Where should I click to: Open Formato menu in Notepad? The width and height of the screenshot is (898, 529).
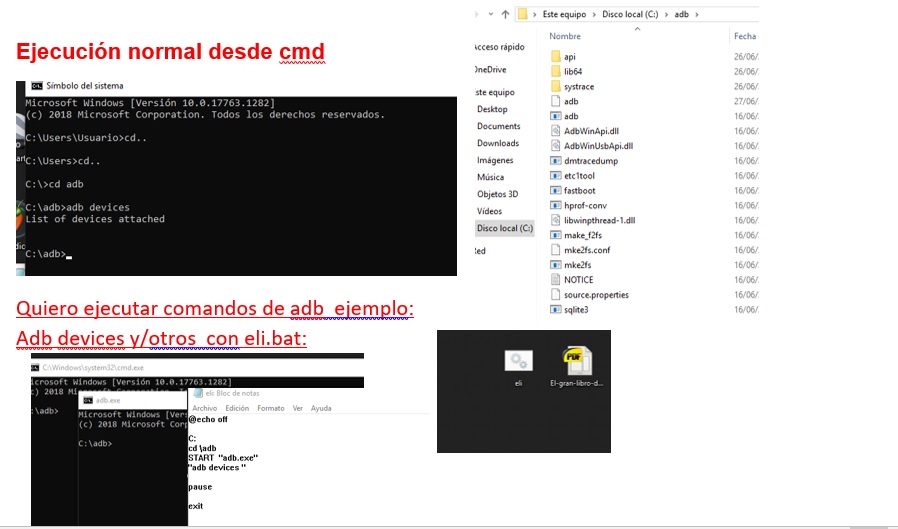(271, 408)
